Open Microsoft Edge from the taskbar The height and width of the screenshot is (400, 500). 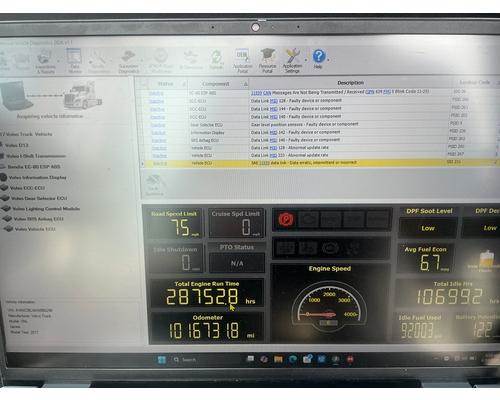(293, 359)
